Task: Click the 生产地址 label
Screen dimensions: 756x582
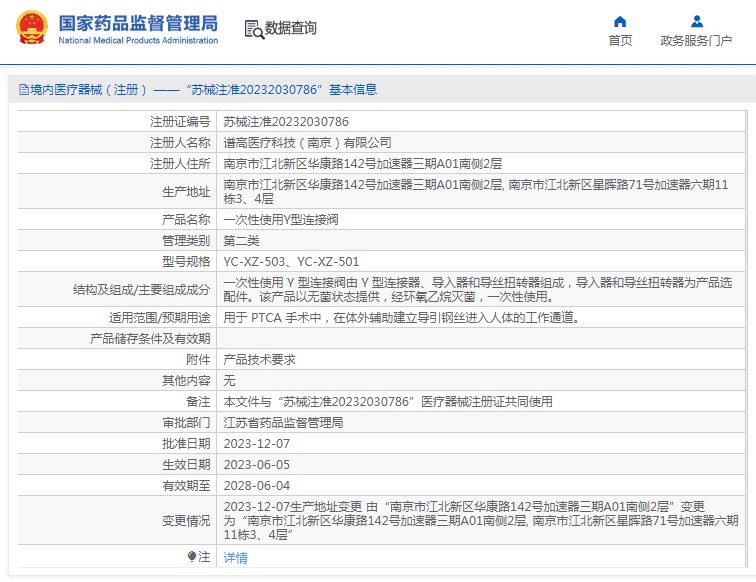Action: click(186, 191)
